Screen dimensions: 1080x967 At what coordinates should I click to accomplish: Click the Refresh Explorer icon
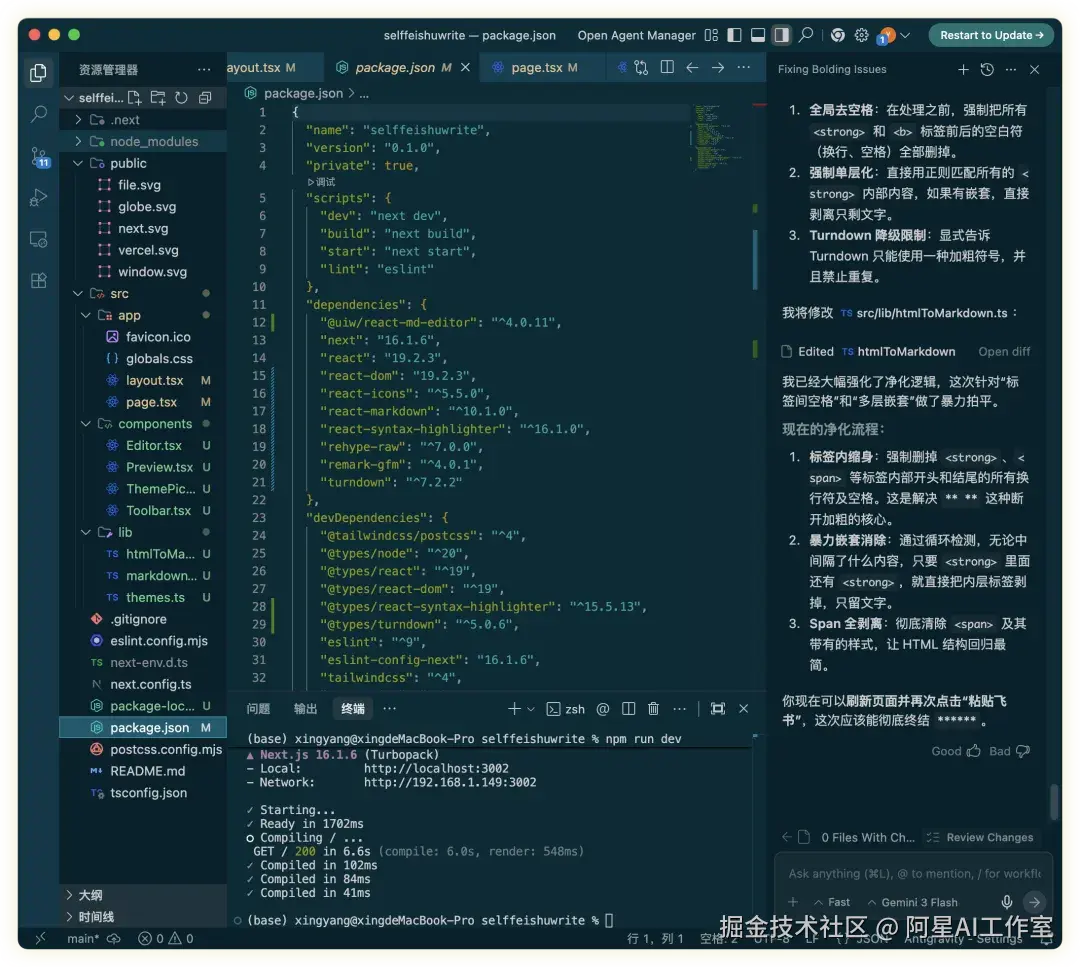[182, 97]
